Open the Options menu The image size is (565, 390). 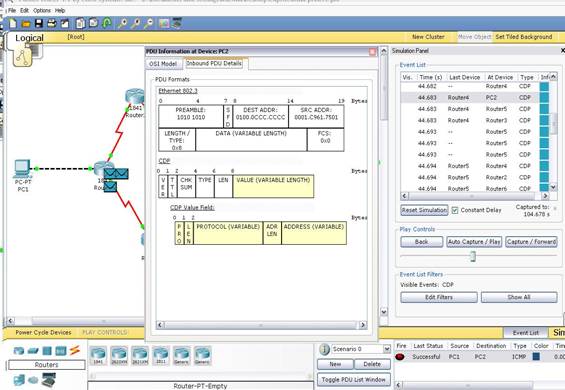pyautogui.click(x=42, y=10)
